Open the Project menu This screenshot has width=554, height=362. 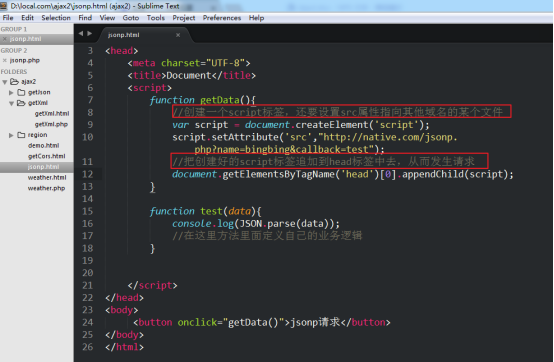(x=184, y=18)
